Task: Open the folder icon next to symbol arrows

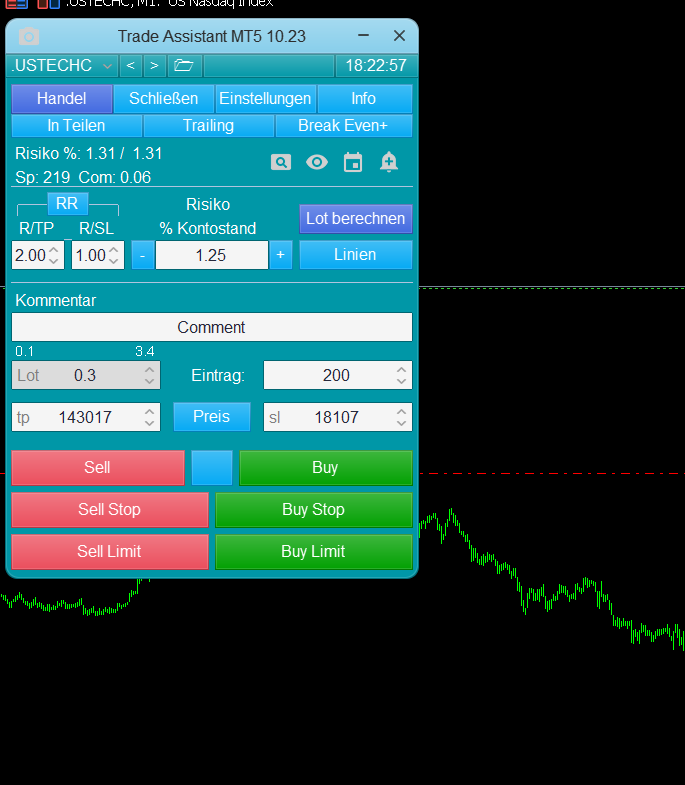Action: click(x=183, y=66)
